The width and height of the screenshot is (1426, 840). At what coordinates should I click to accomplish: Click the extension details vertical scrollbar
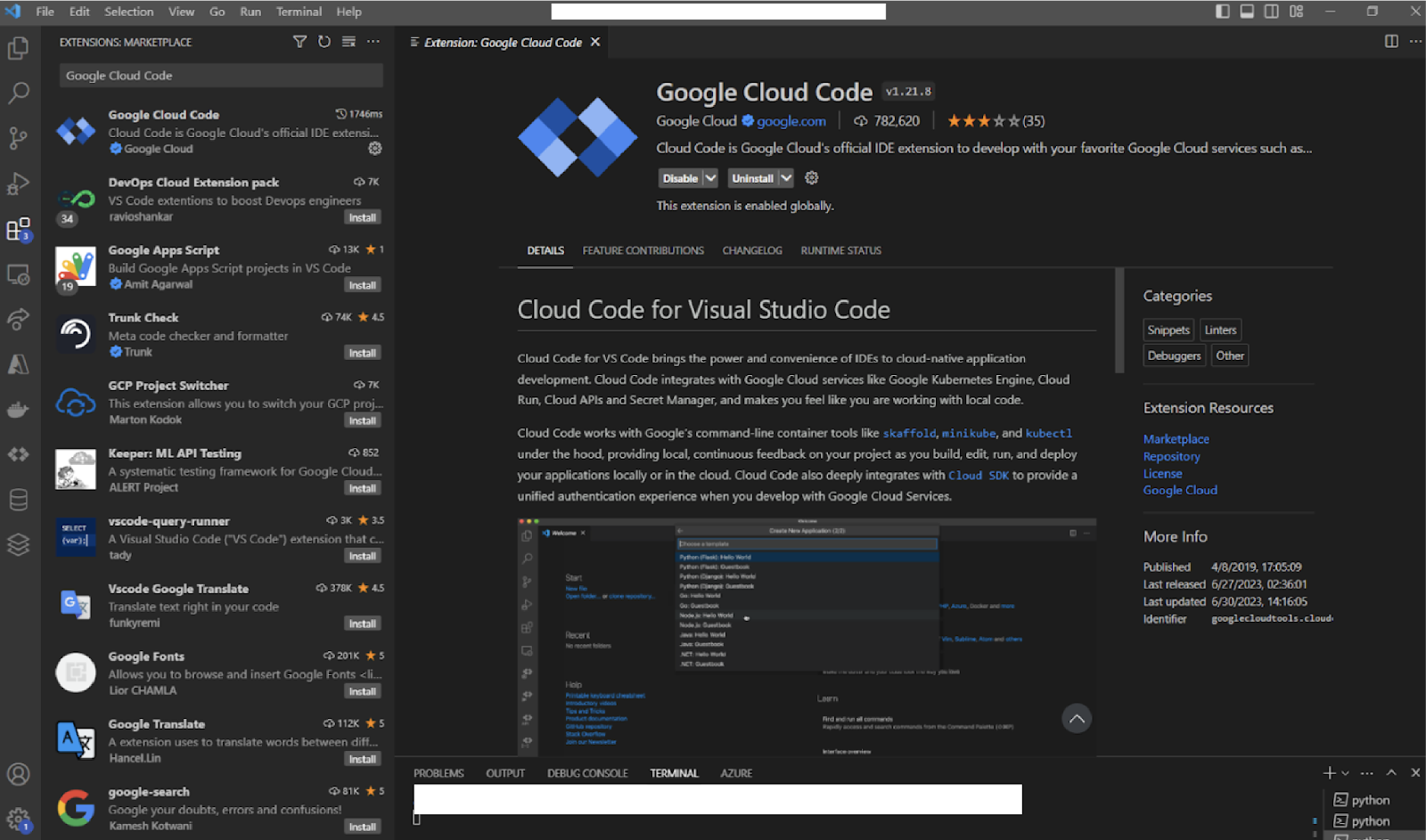pos(1119,321)
